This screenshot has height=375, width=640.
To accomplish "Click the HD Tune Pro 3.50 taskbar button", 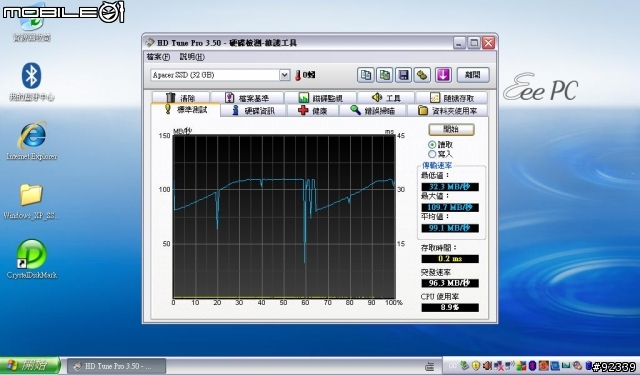I will coord(116,366).
